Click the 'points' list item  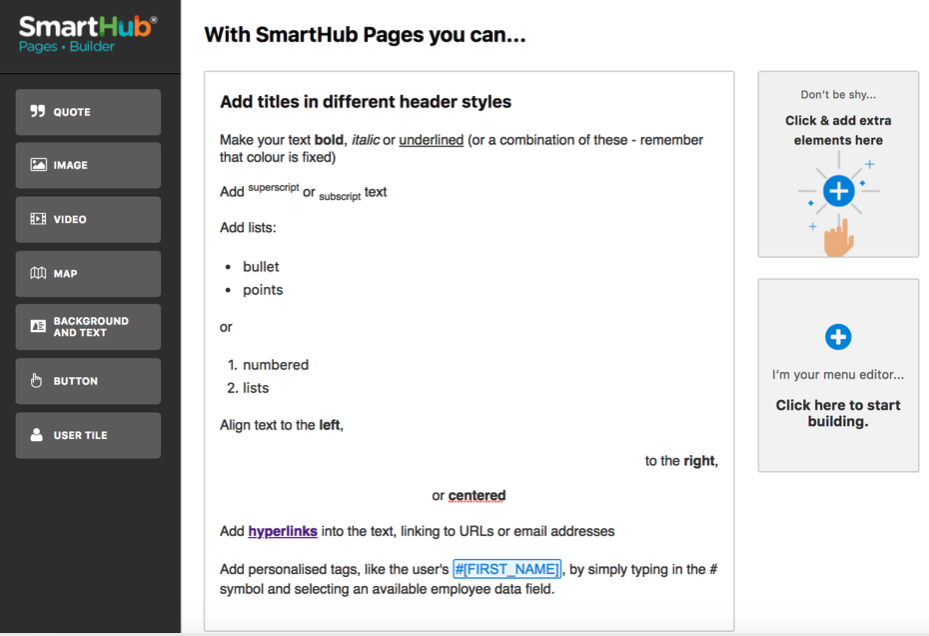[x=263, y=290]
